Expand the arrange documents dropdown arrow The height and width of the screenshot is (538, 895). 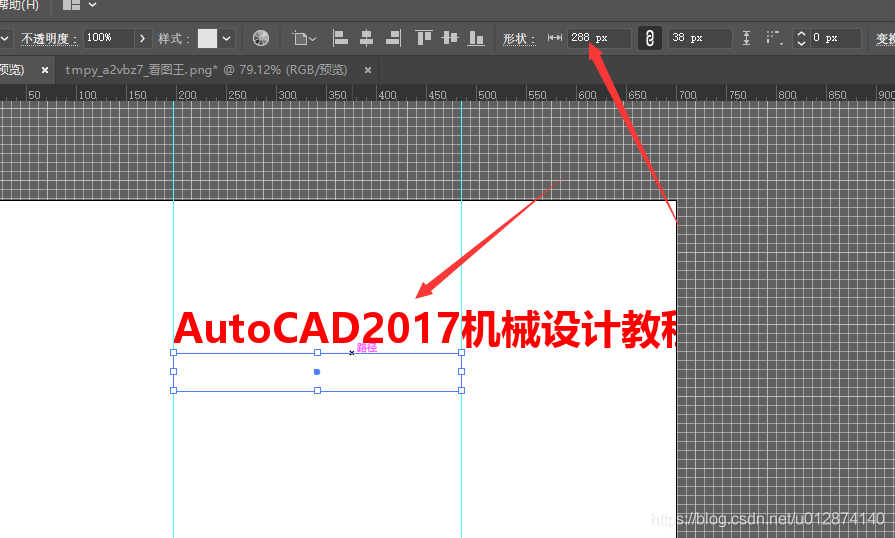coord(92,5)
